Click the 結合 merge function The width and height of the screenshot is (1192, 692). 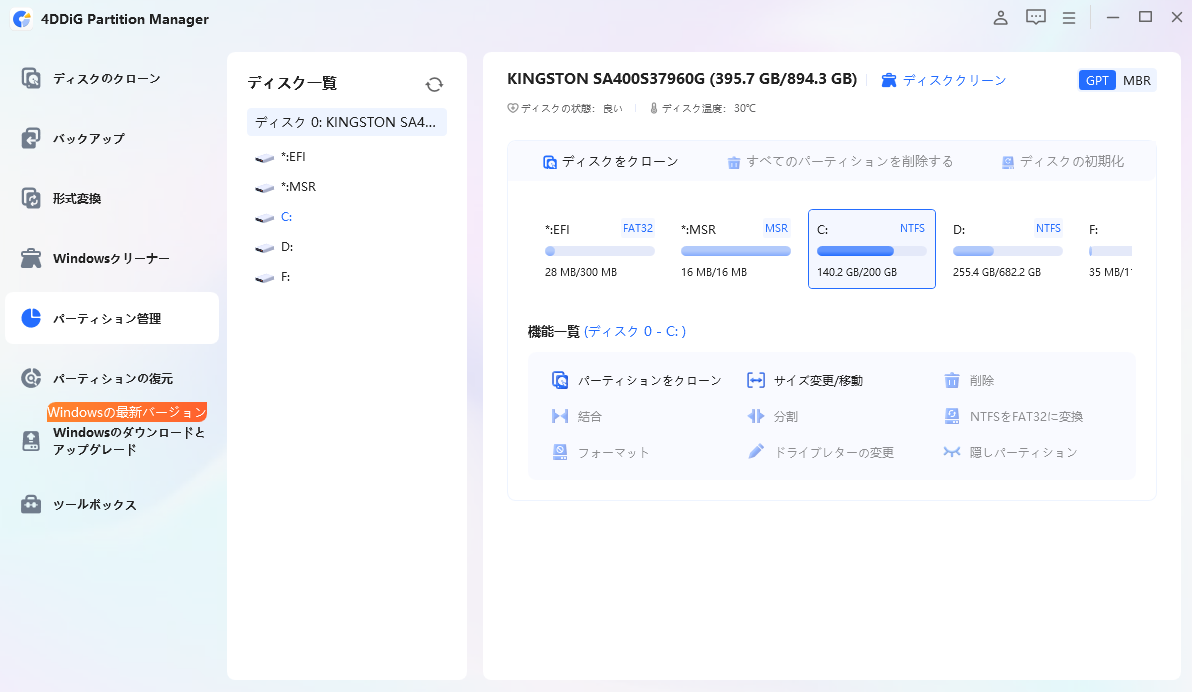[576, 416]
